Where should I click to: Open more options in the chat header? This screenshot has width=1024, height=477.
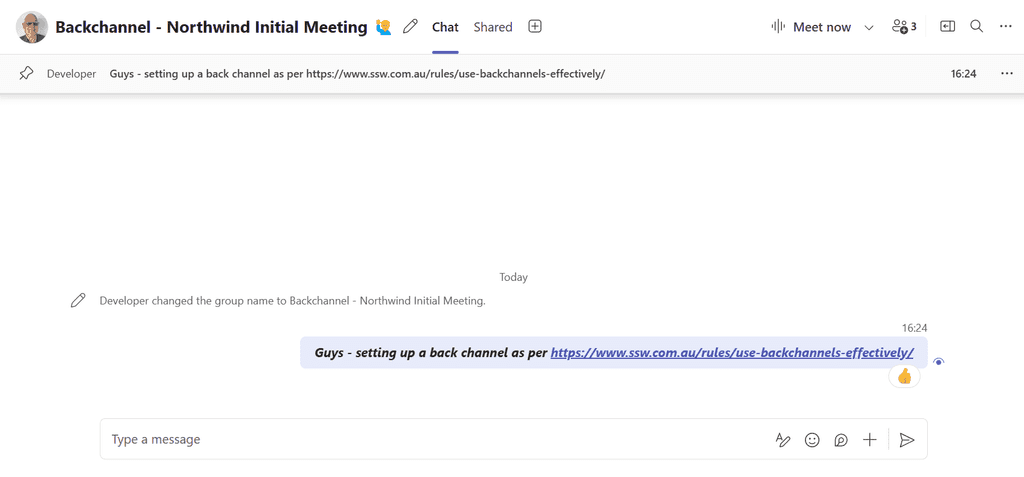point(1006,27)
